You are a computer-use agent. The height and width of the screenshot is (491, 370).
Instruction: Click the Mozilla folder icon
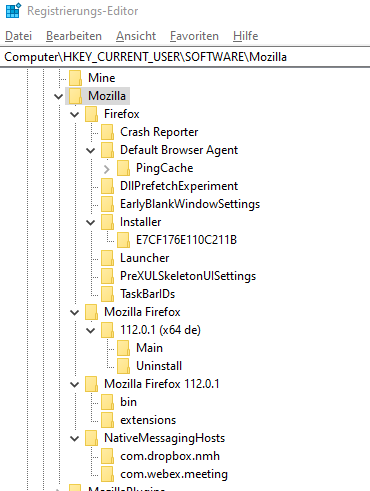point(75,96)
